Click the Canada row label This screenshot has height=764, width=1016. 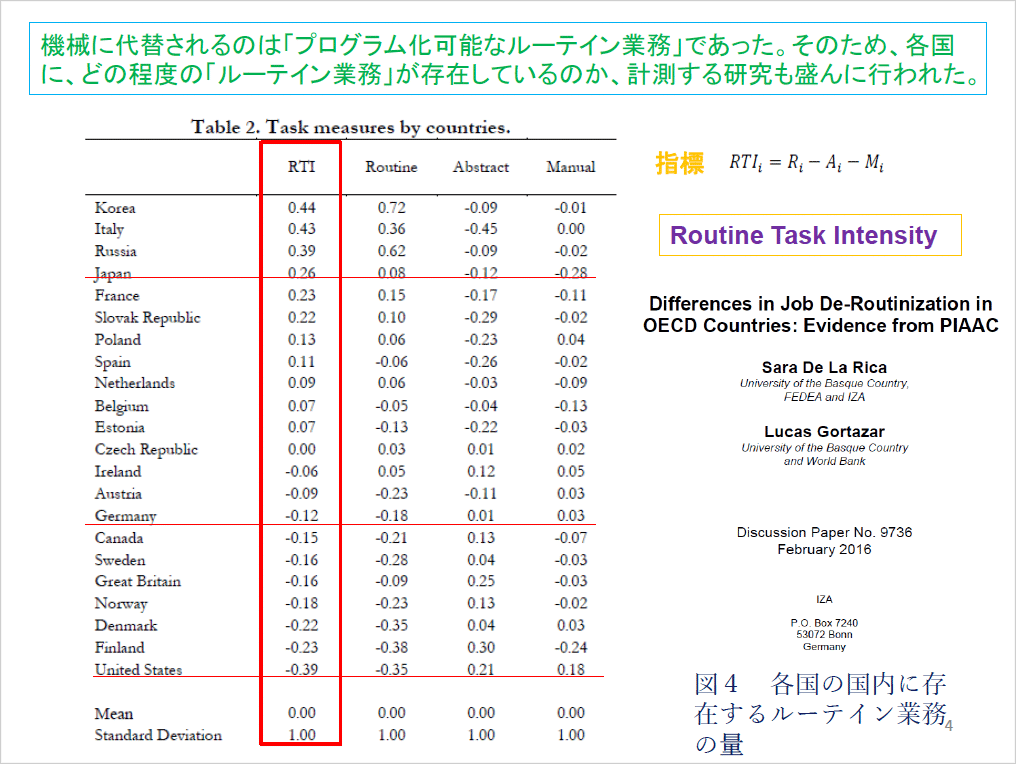tap(119, 538)
